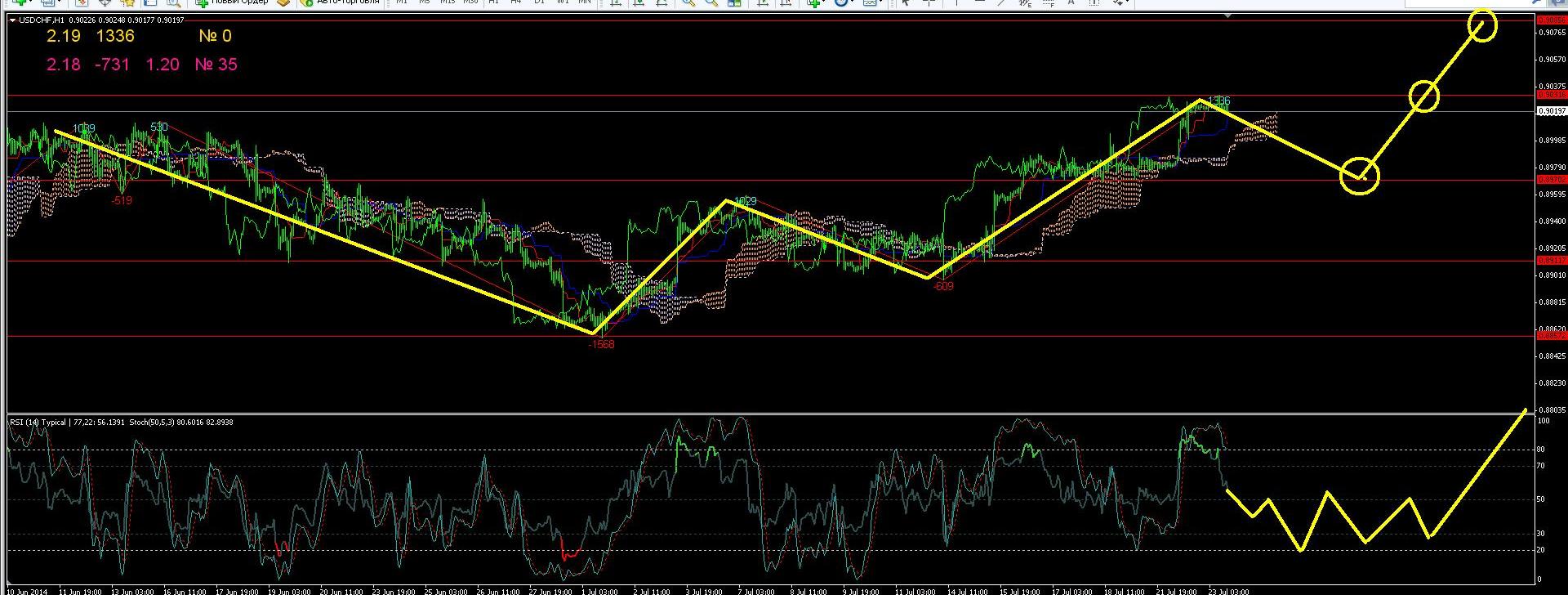Click the red 0.90856 price level label
Screen dimensions: 1568x595
click(x=1552, y=20)
